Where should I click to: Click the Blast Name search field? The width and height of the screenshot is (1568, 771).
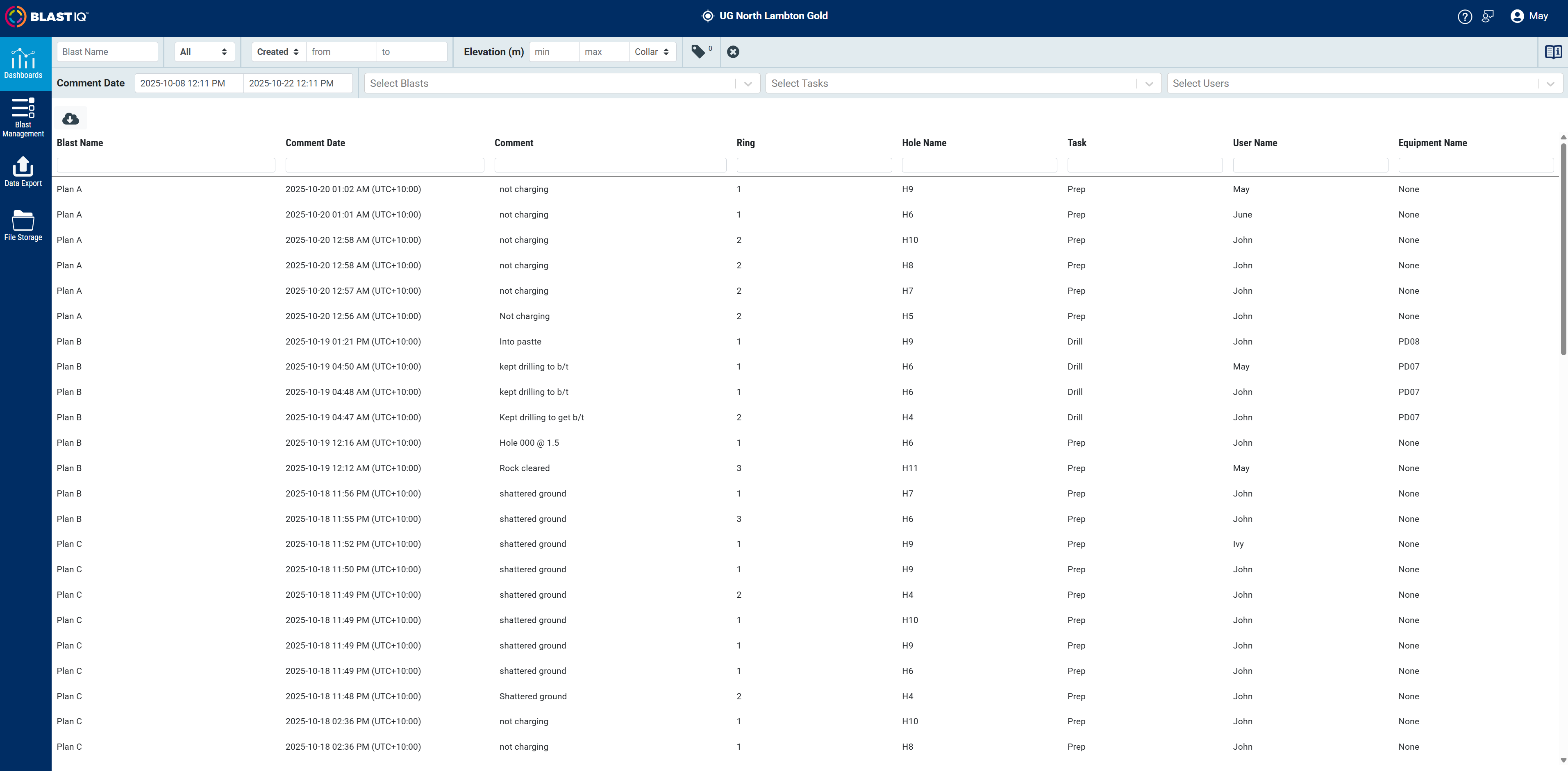pyautogui.click(x=107, y=52)
